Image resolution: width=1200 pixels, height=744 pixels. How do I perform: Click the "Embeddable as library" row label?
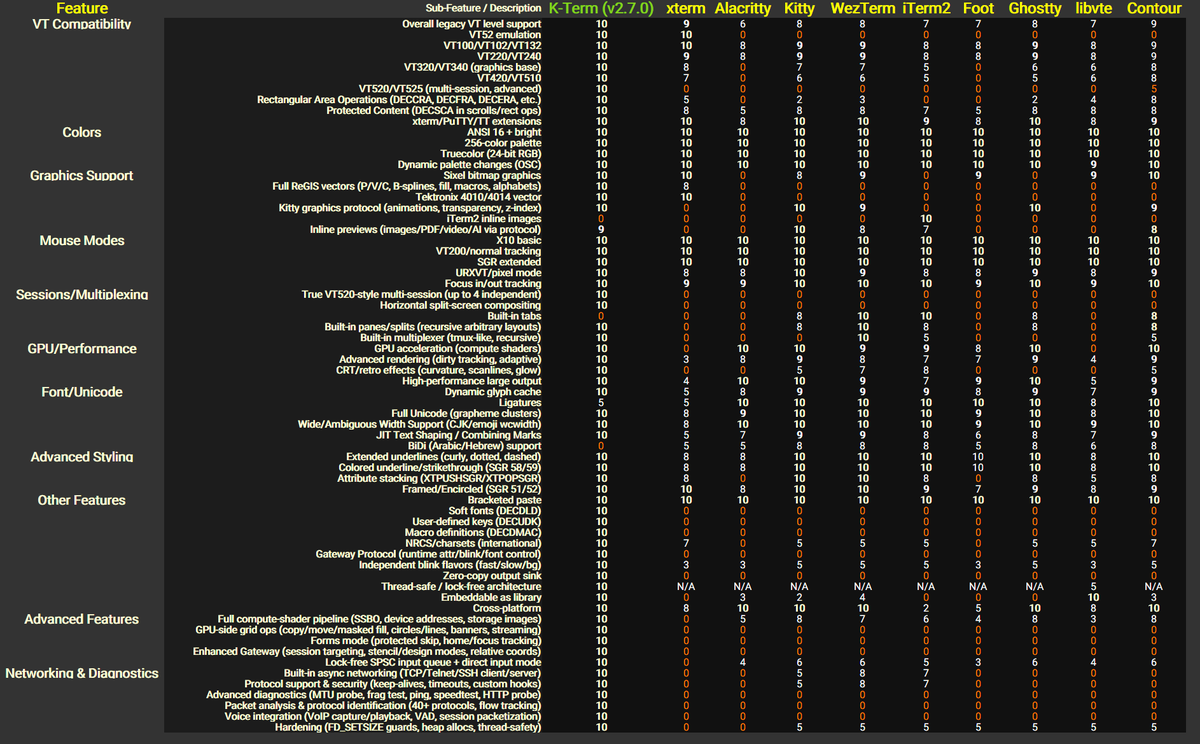tap(492, 597)
